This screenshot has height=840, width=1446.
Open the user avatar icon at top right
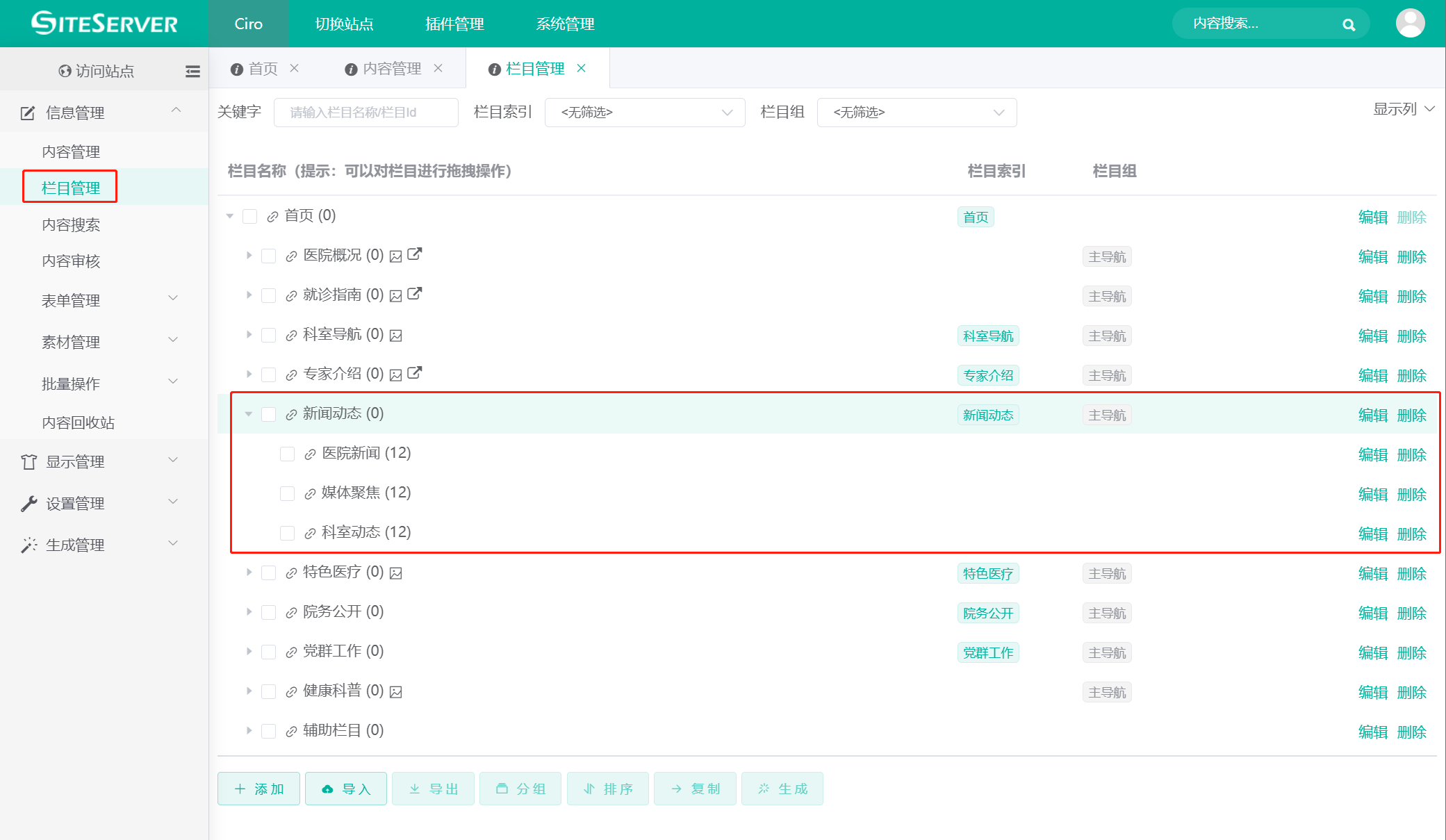pyautogui.click(x=1411, y=23)
